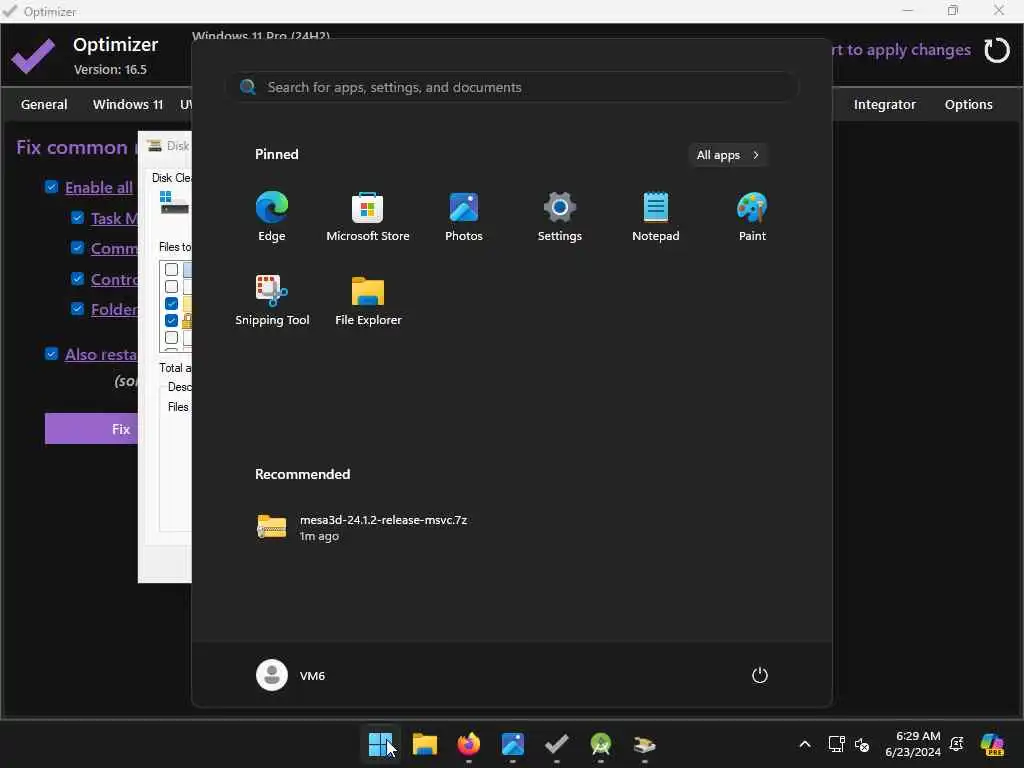Expand the All apps list
1024x768 pixels.
point(728,155)
